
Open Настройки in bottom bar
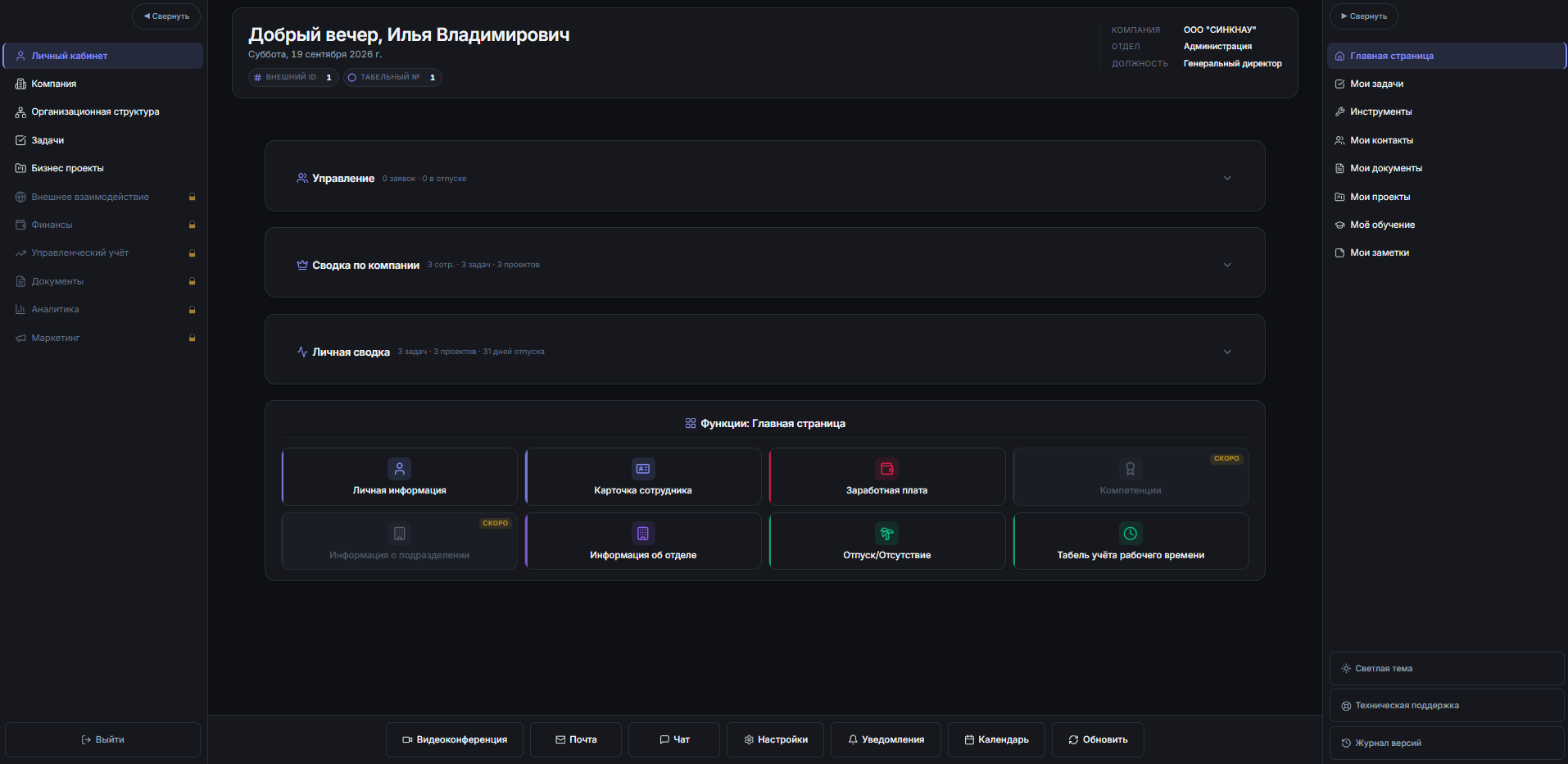pyautogui.click(x=775, y=739)
